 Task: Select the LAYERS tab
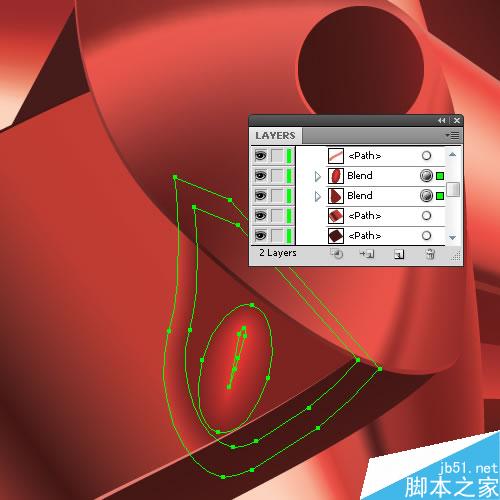click(x=275, y=136)
